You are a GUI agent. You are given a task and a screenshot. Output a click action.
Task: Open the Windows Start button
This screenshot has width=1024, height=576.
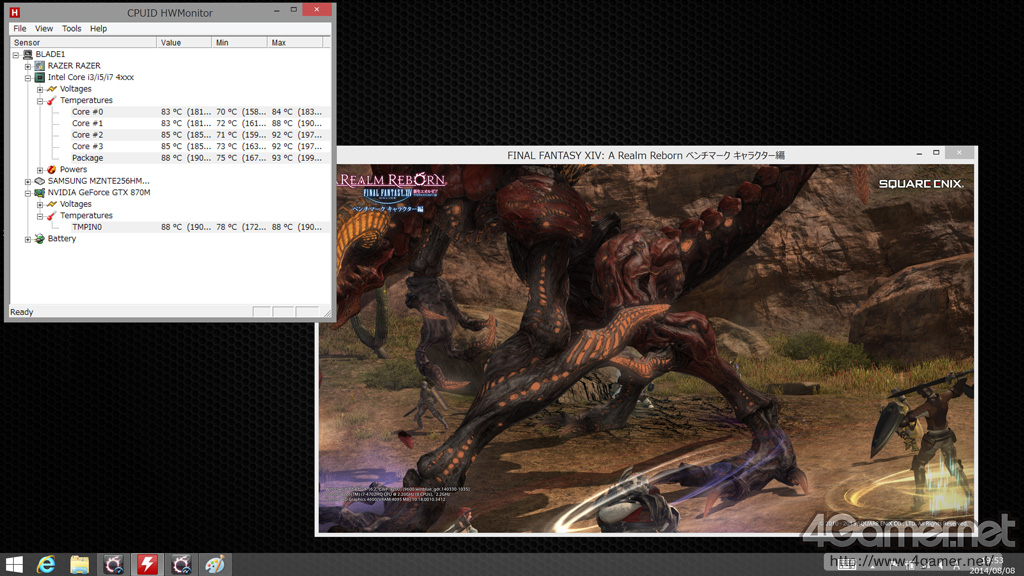coord(14,565)
